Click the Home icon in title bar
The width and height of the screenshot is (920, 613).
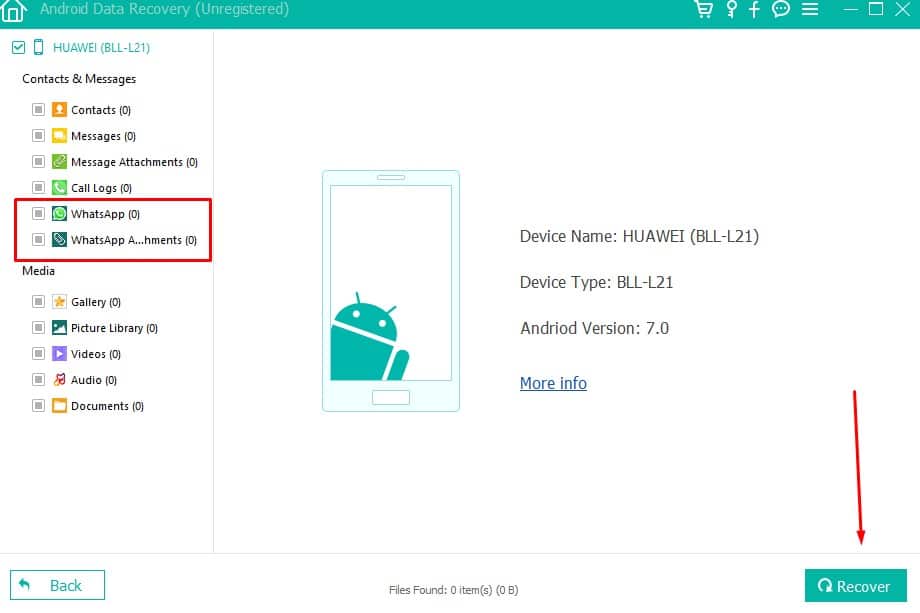14,10
